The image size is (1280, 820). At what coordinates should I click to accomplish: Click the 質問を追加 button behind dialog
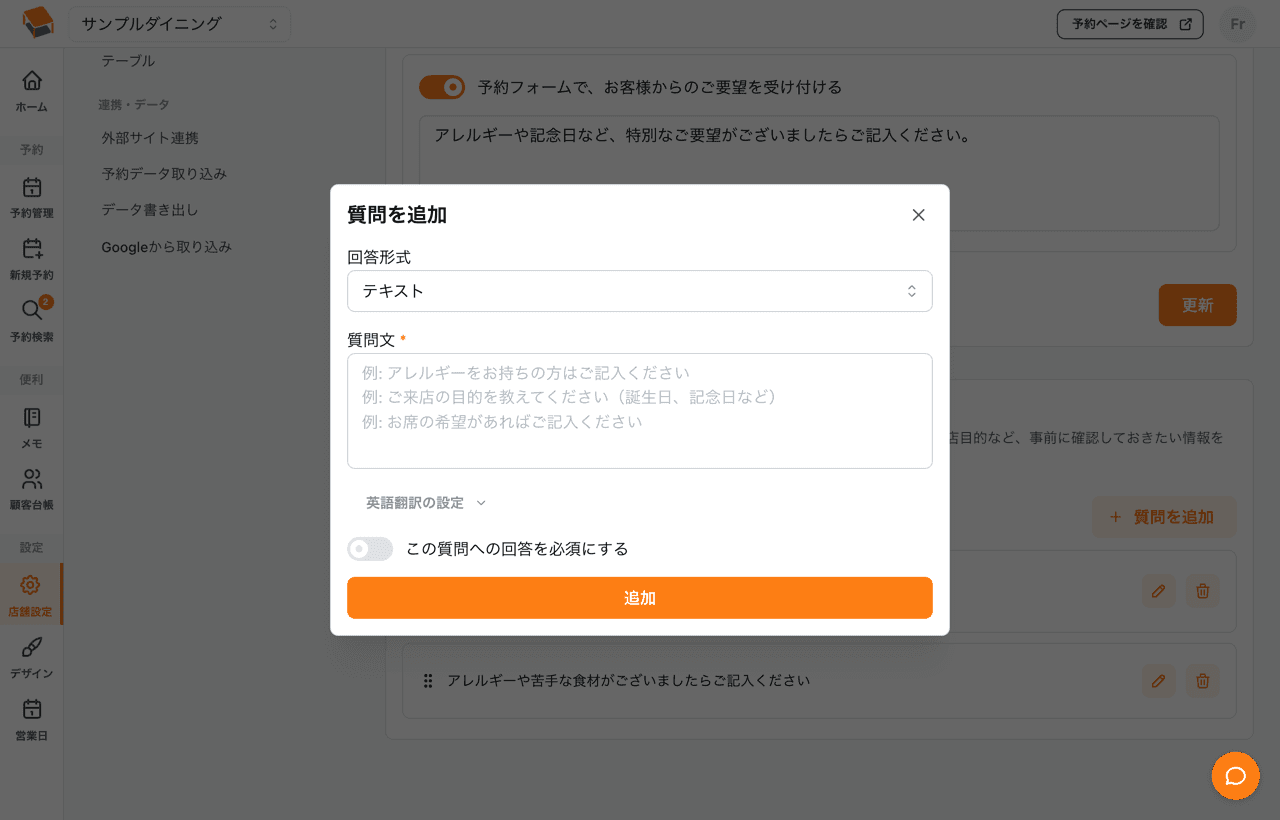[x=1164, y=517]
